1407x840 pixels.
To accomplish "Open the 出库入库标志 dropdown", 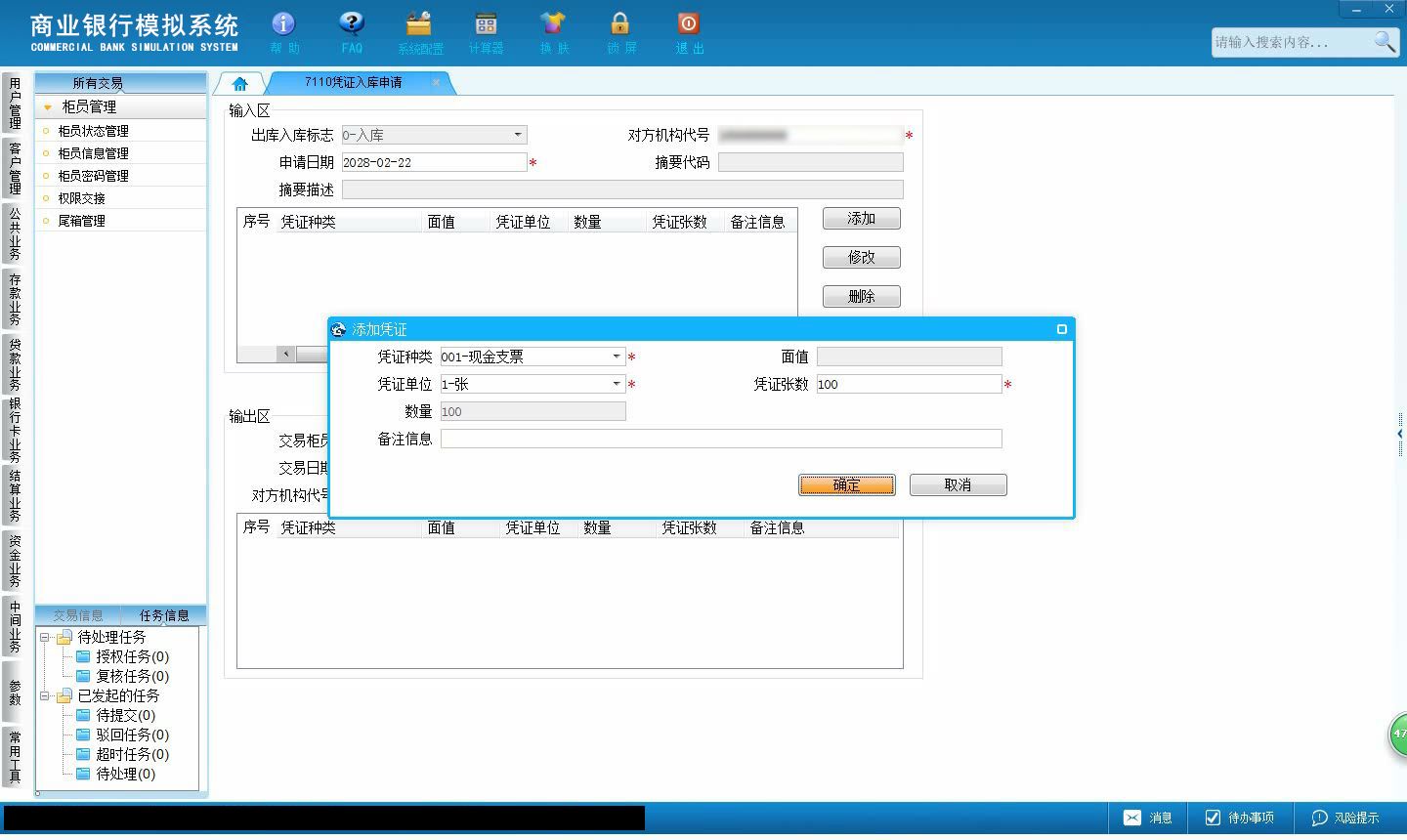I will 518,135.
